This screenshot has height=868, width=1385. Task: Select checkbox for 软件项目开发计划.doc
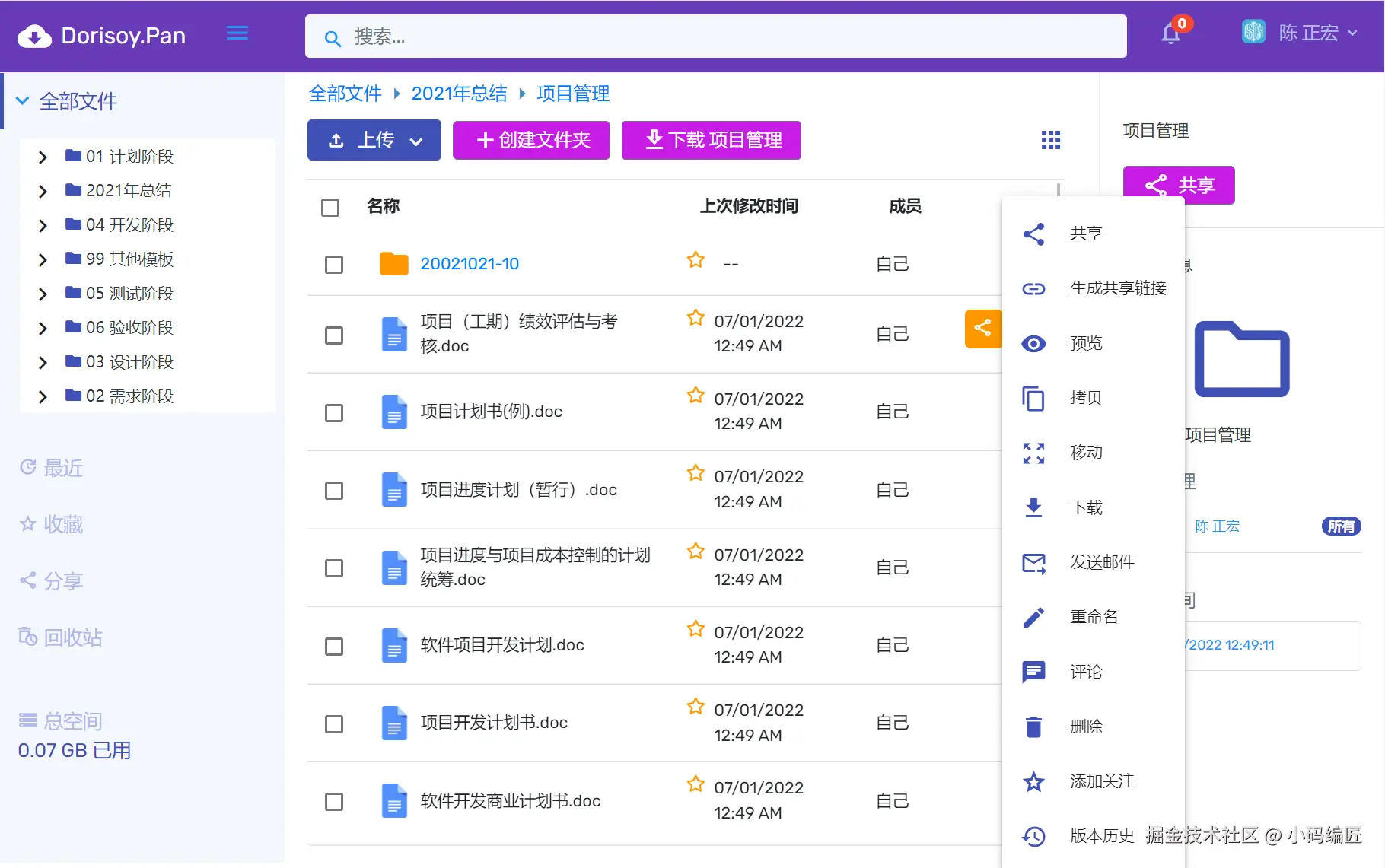click(x=334, y=646)
